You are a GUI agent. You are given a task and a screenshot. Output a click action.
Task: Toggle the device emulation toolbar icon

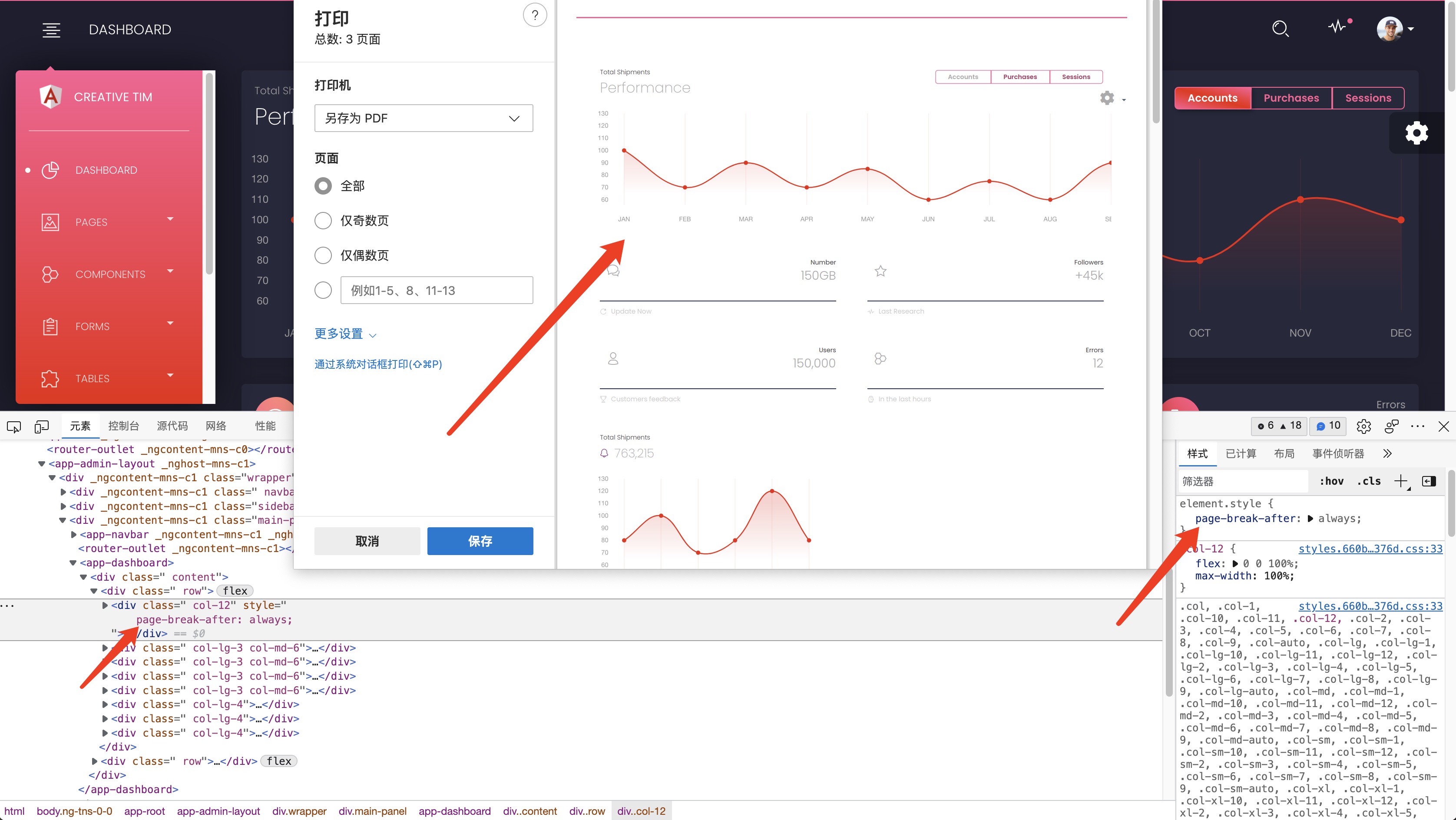pyautogui.click(x=41, y=427)
